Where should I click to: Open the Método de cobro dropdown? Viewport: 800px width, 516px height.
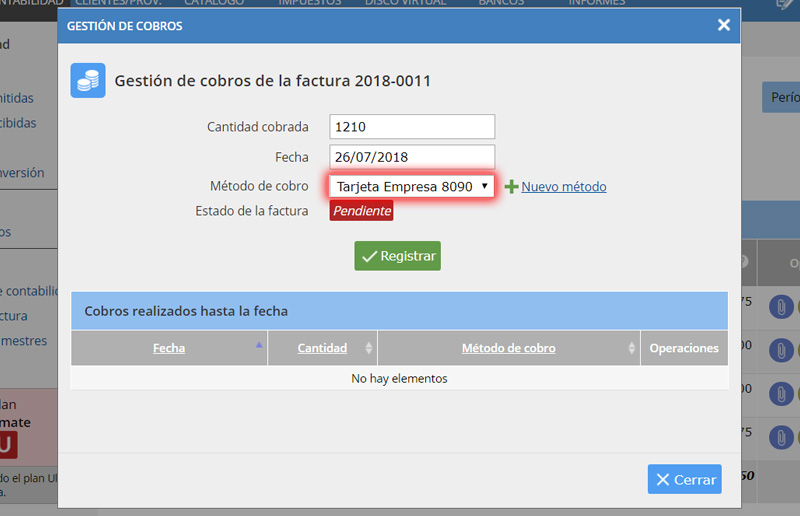pyautogui.click(x=412, y=187)
